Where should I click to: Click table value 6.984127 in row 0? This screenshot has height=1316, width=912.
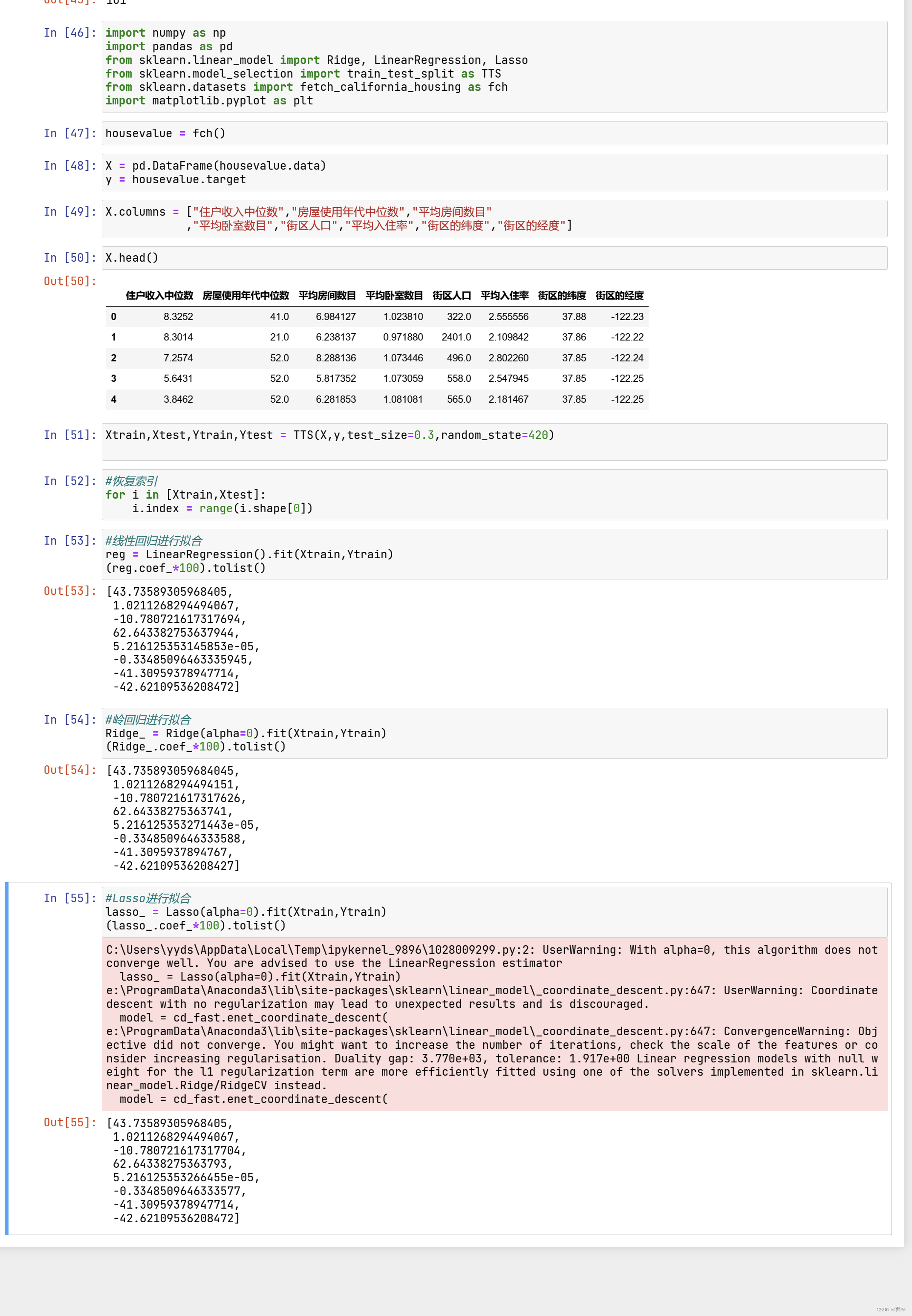336,317
